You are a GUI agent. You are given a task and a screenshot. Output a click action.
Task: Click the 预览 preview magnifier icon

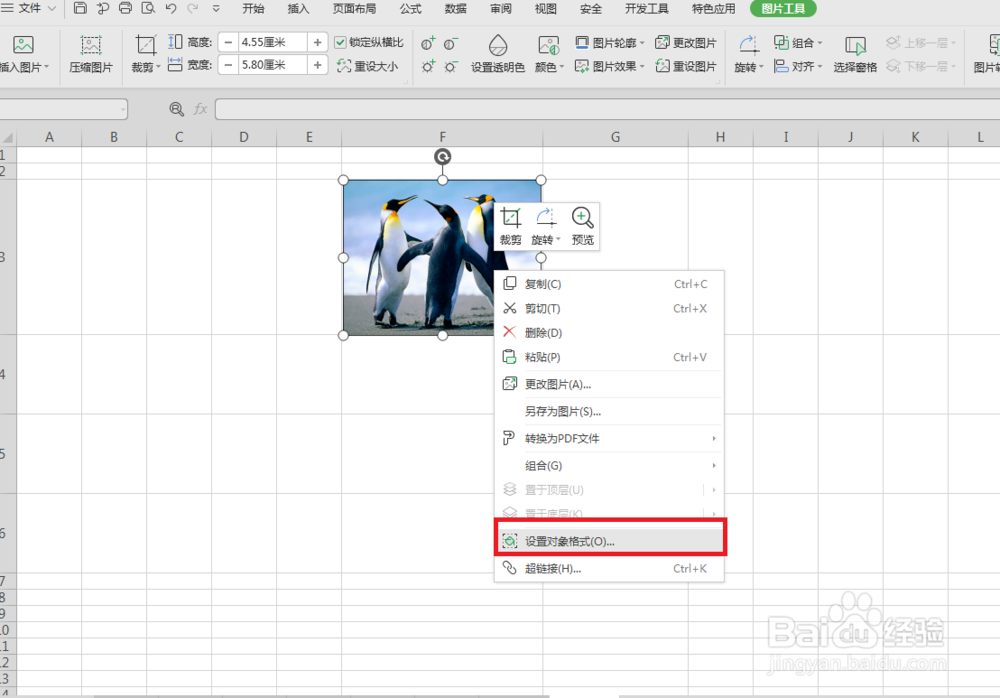(582, 226)
